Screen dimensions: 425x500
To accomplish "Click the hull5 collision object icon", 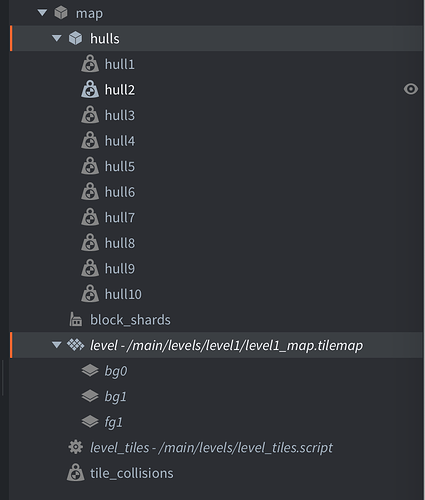I will tap(90, 166).
